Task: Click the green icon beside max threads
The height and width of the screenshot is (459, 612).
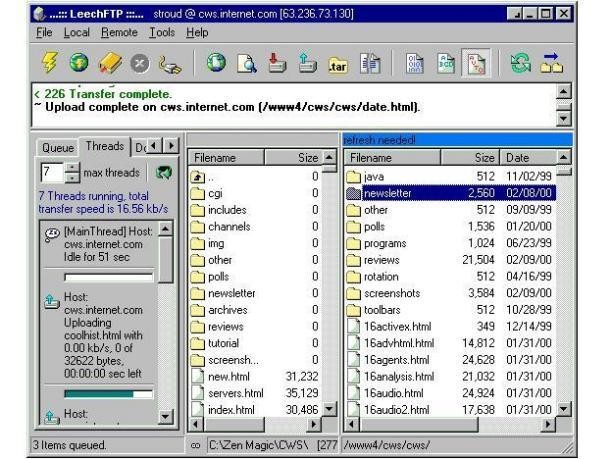Action: [x=164, y=173]
